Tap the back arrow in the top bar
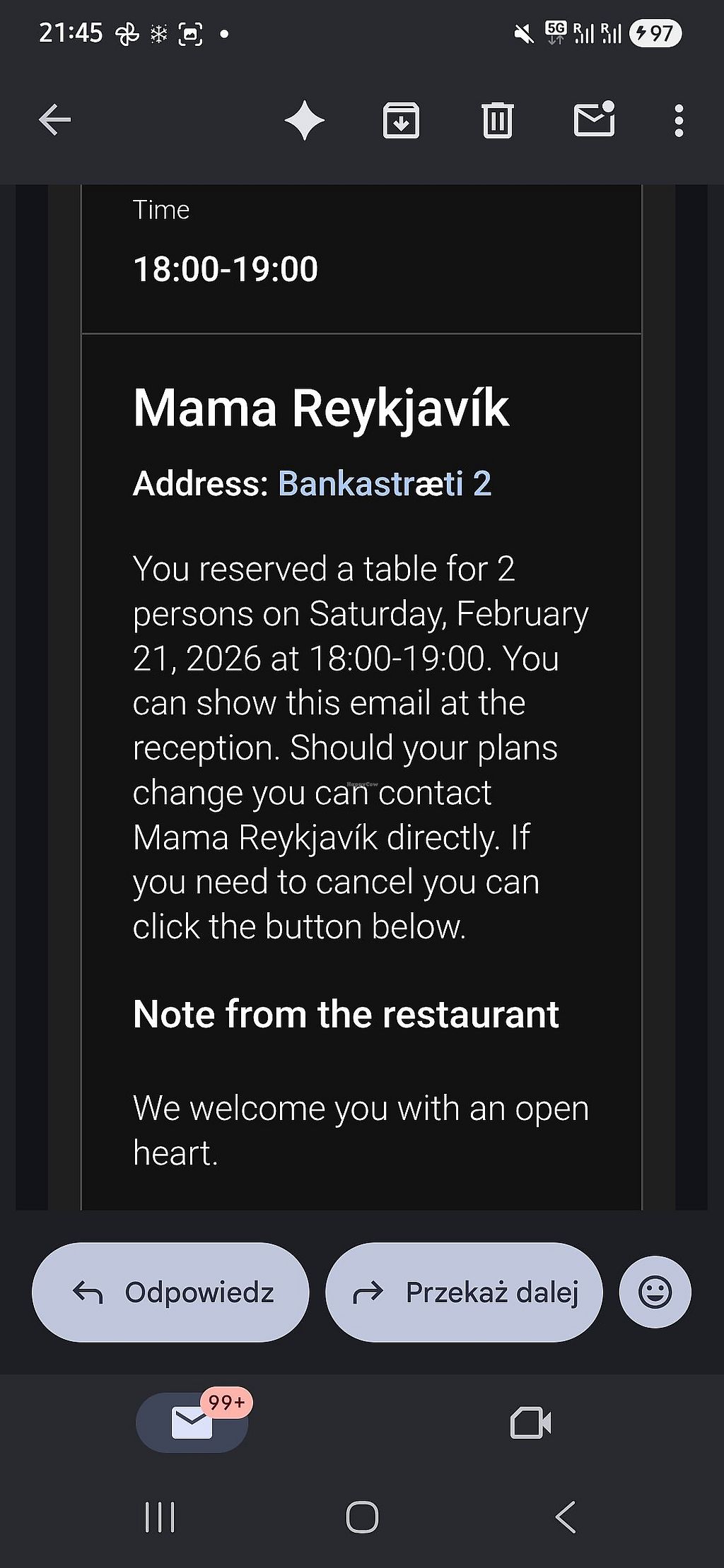Viewport: 724px width, 1568px height. tap(54, 119)
